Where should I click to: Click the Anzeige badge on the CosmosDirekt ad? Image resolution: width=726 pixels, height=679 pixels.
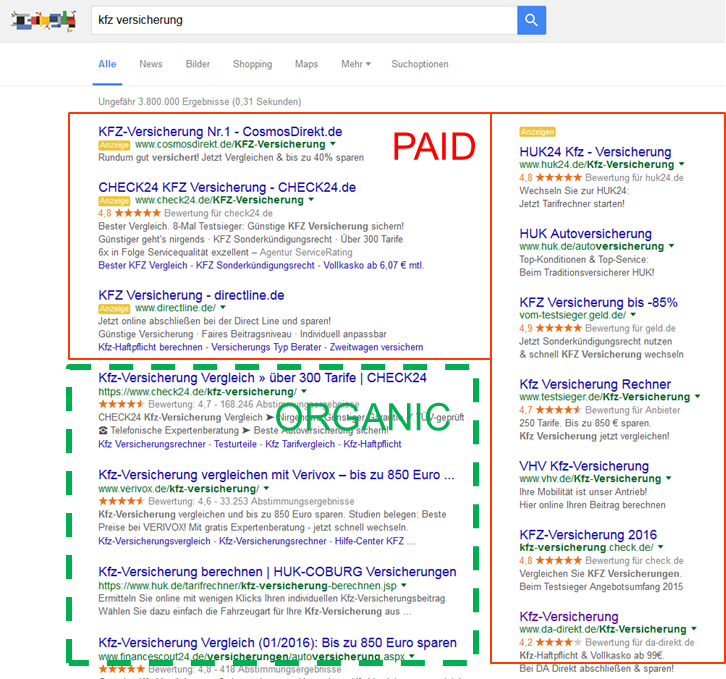(114, 145)
